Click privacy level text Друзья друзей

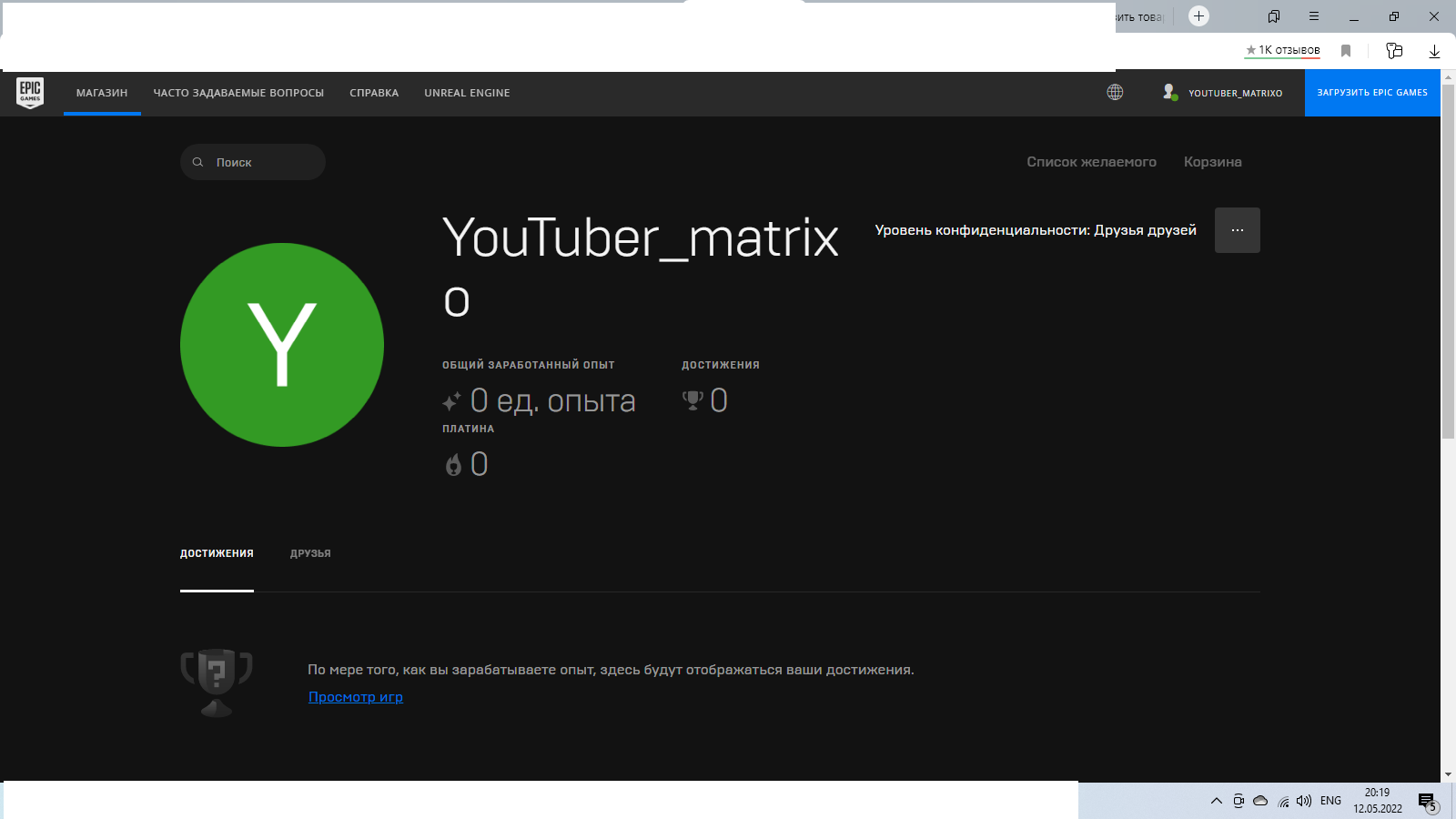1036,230
